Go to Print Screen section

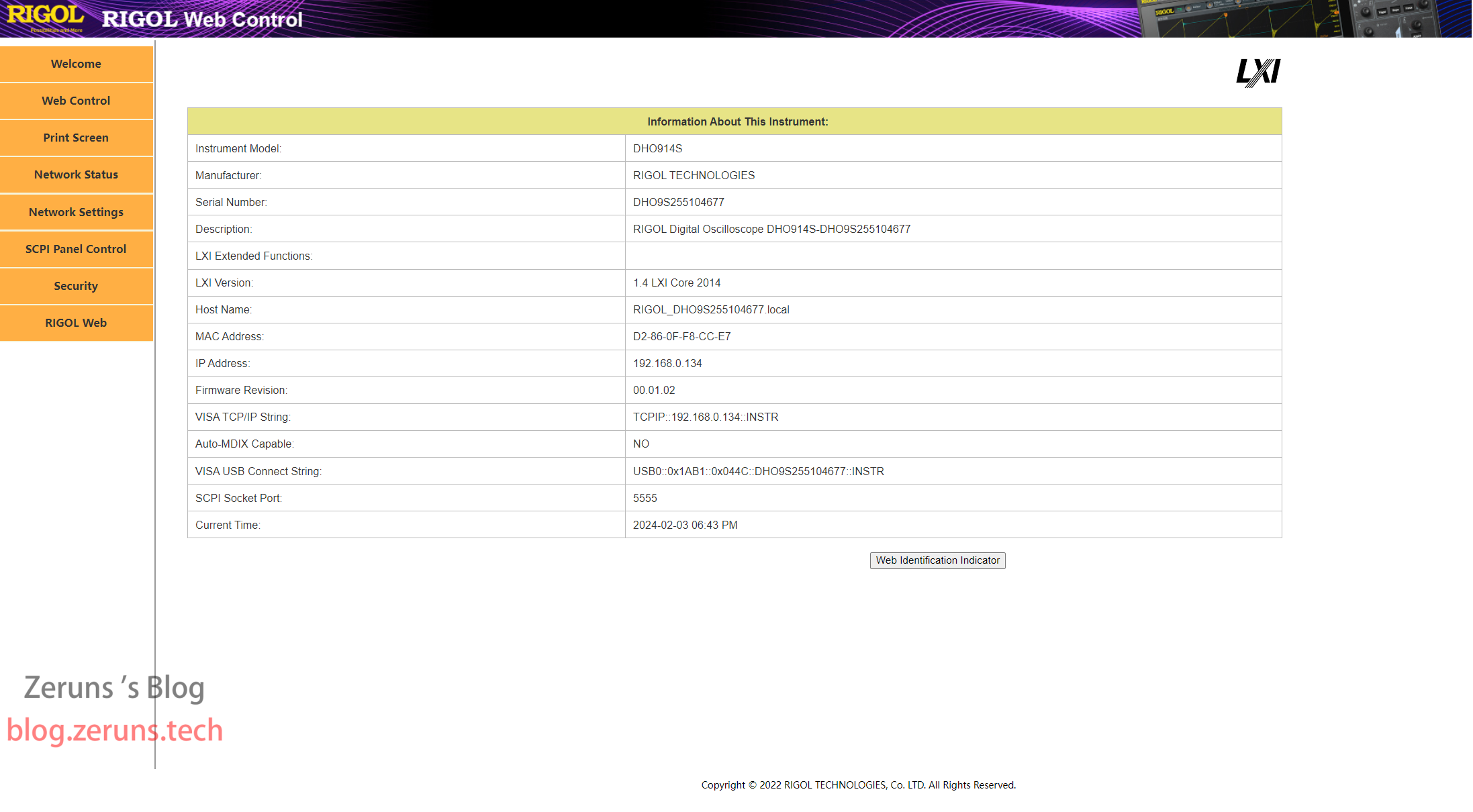pyautogui.click(x=76, y=138)
